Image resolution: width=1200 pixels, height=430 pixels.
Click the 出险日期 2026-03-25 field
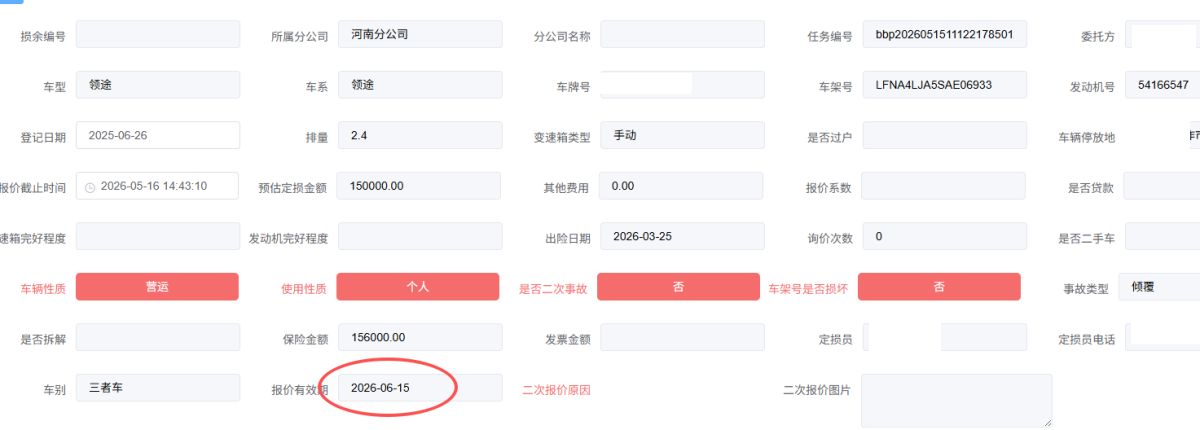tap(682, 237)
